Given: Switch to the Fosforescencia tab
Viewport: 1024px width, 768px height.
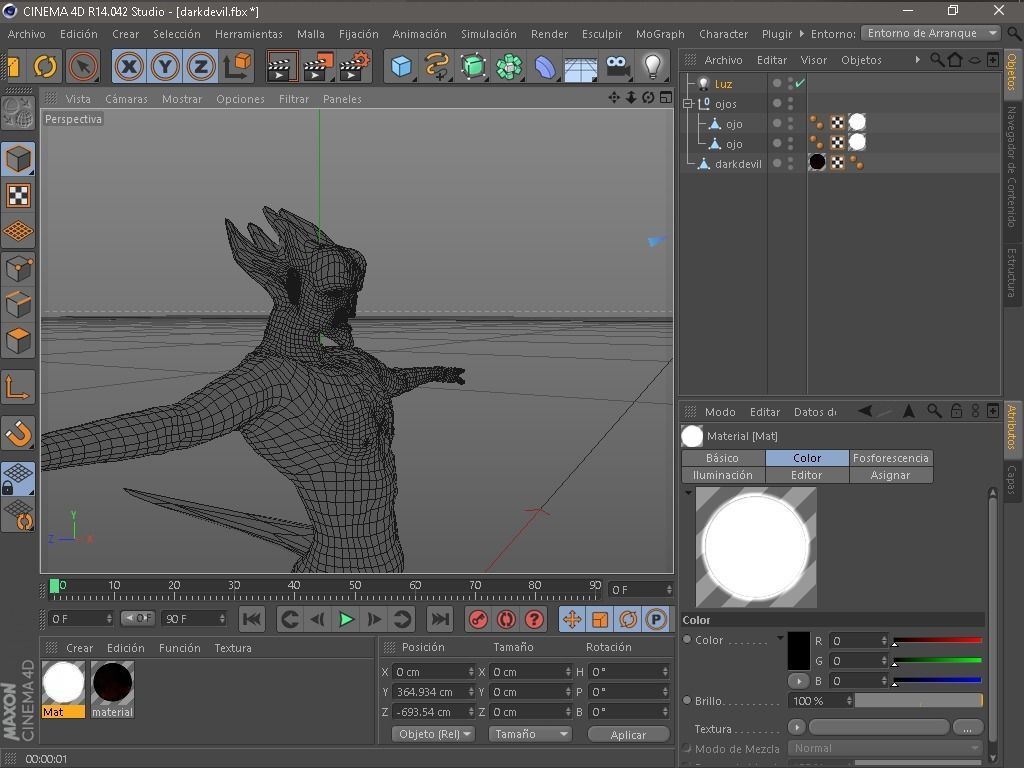Looking at the screenshot, I should 891,458.
